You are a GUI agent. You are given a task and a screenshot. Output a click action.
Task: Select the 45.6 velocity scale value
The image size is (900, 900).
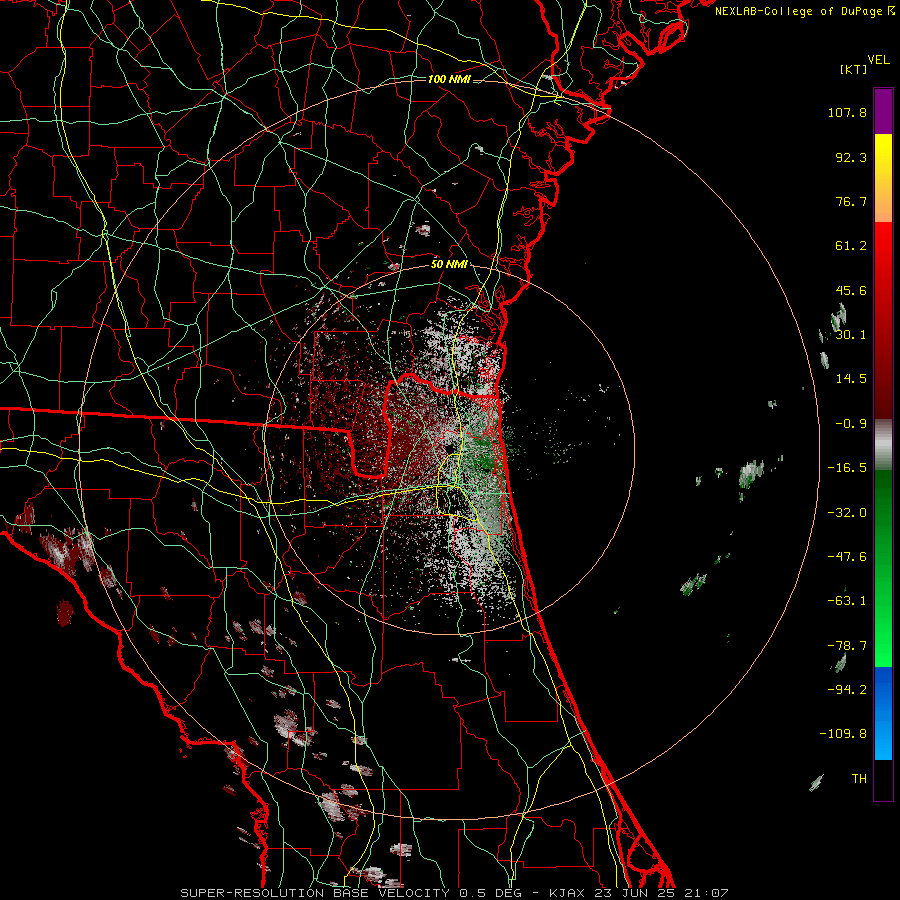(851, 290)
